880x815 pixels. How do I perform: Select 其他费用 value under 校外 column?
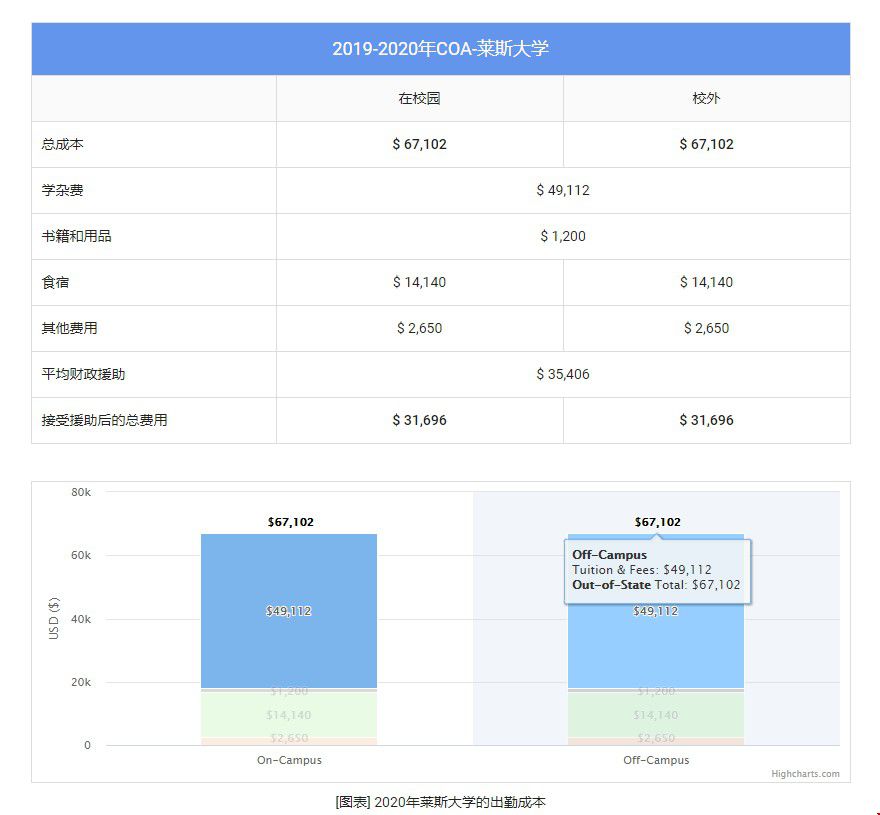(706, 328)
